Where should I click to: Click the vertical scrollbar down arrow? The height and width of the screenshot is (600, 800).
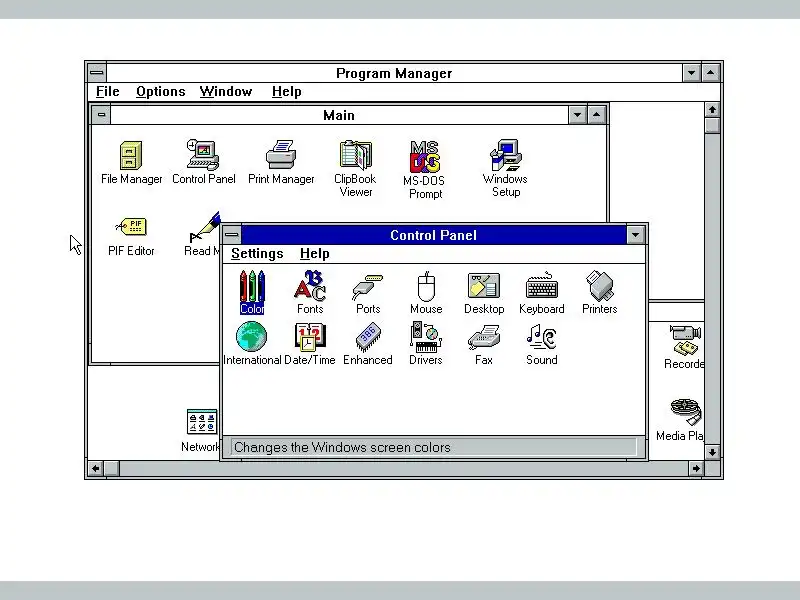pos(712,452)
